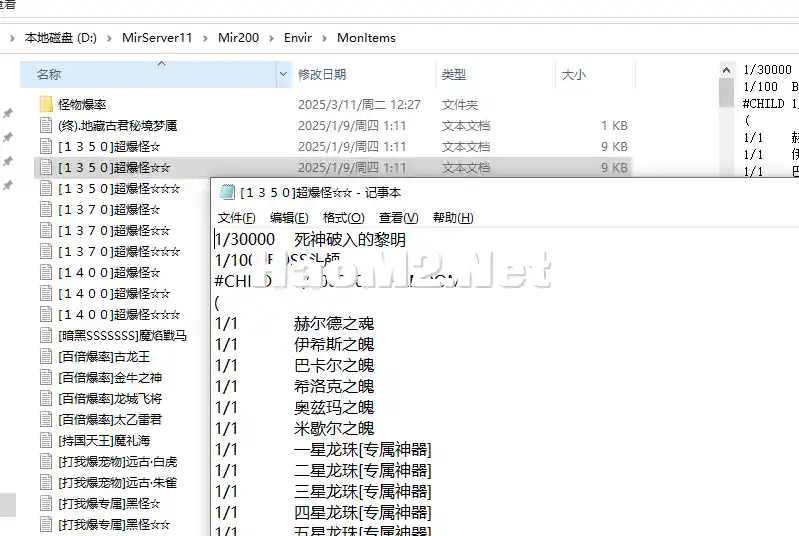Click the [打我爆宠物]远古·白虎 file icon

pyautogui.click(x=46, y=462)
